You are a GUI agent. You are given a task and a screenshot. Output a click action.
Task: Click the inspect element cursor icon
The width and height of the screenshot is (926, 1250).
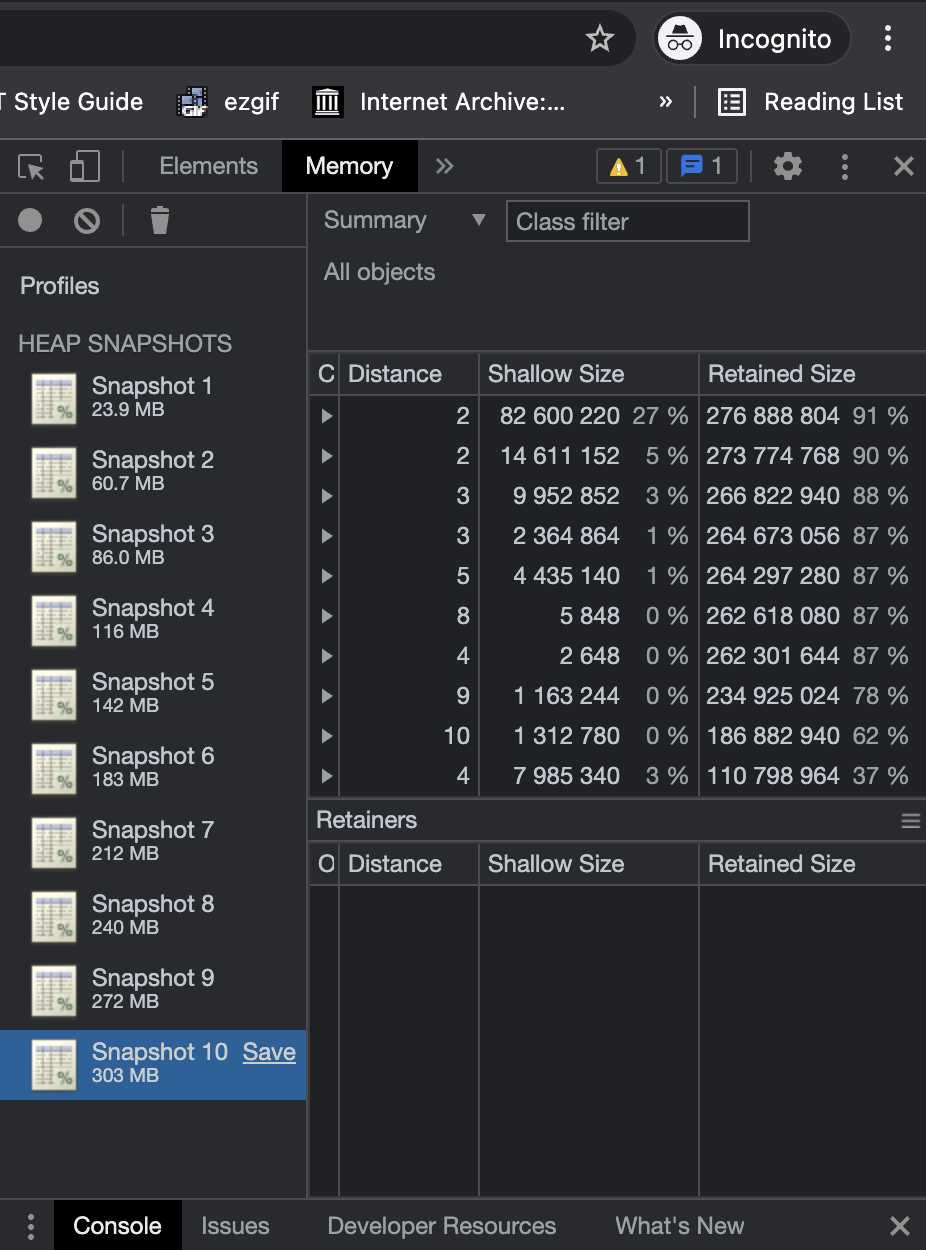tap(31, 166)
